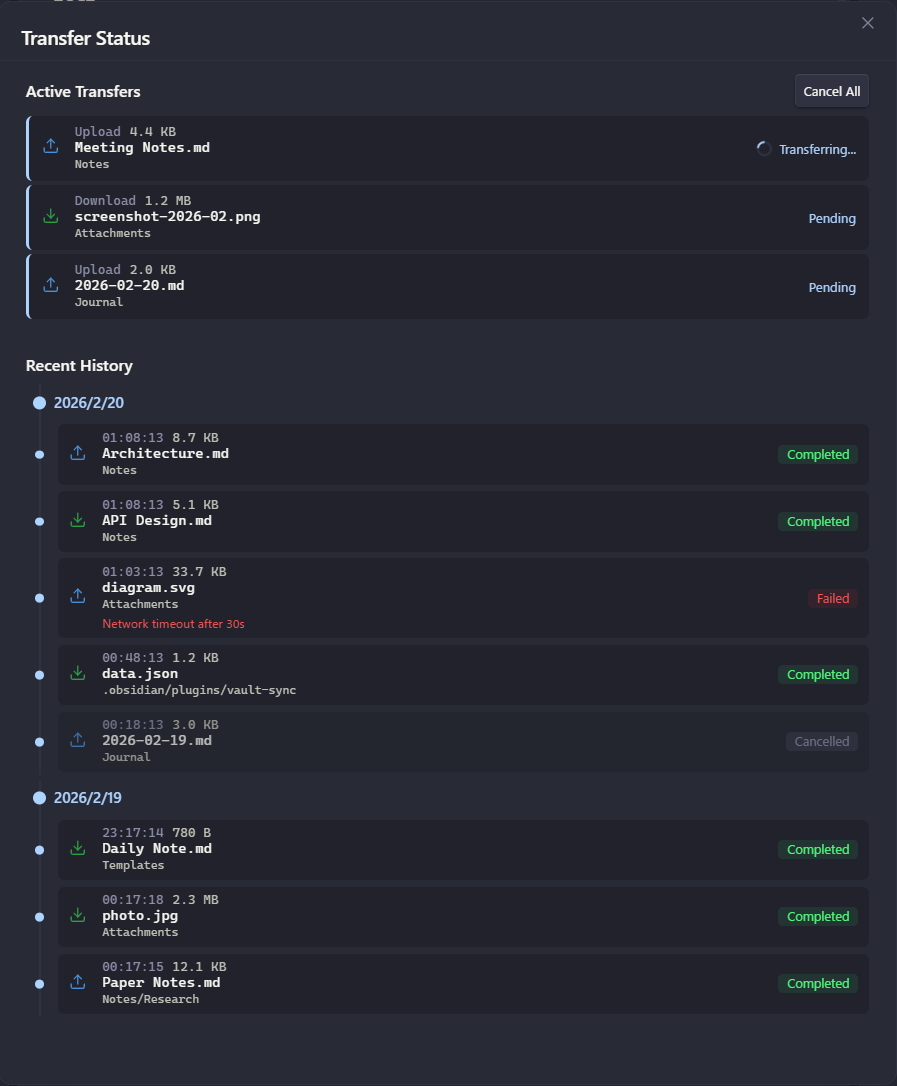This screenshot has width=897, height=1086.
Task: Click the timeline dot beside diagram.svg entry
Action: (x=39, y=598)
